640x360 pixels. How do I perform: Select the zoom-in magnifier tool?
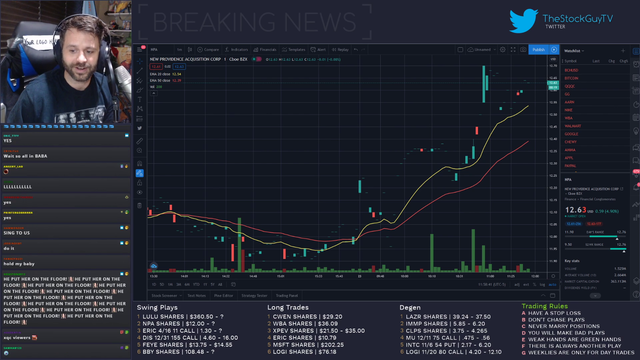140,151
